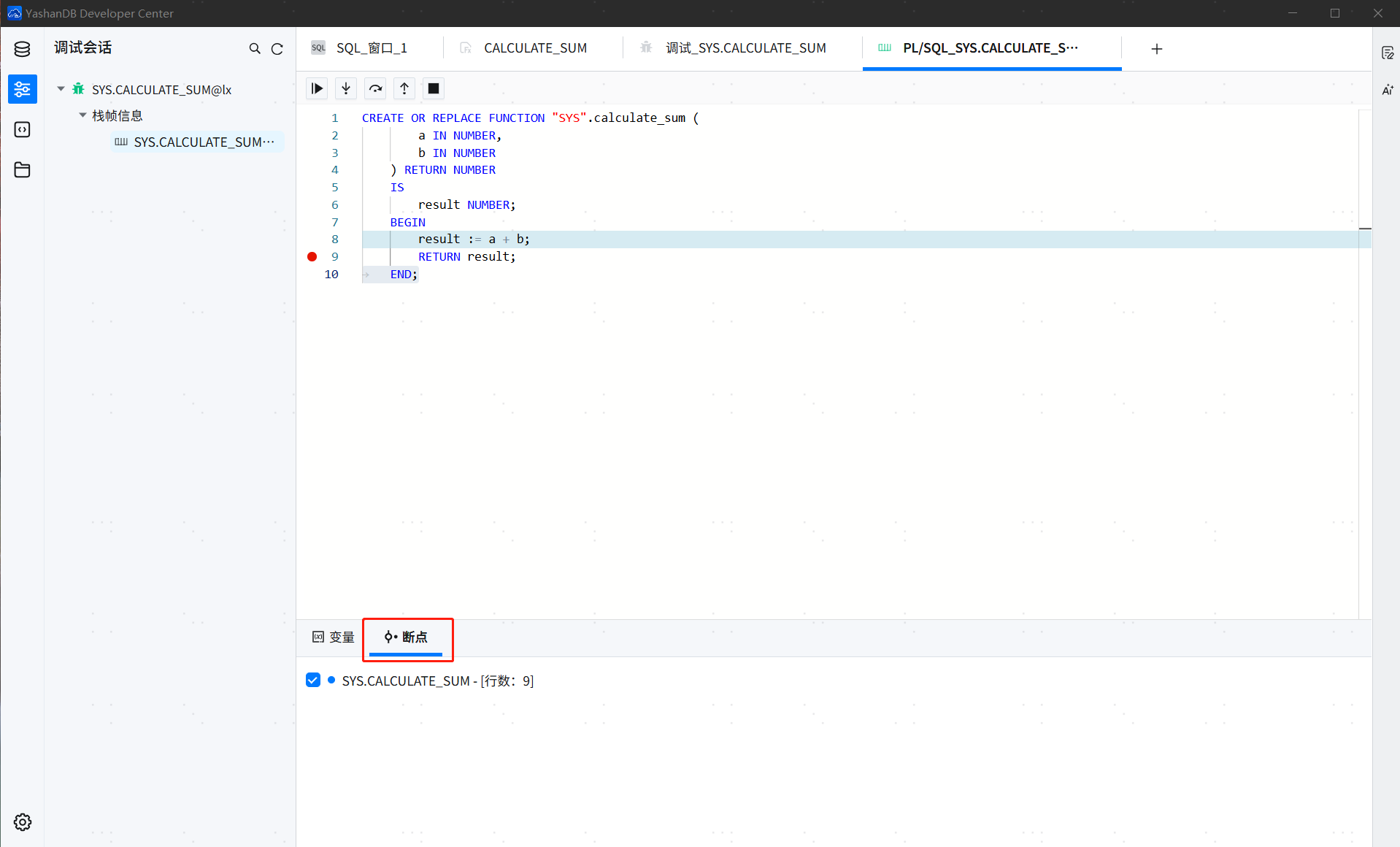The image size is (1400, 847).
Task: Click the step over debug icon
Action: pos(375,88)
